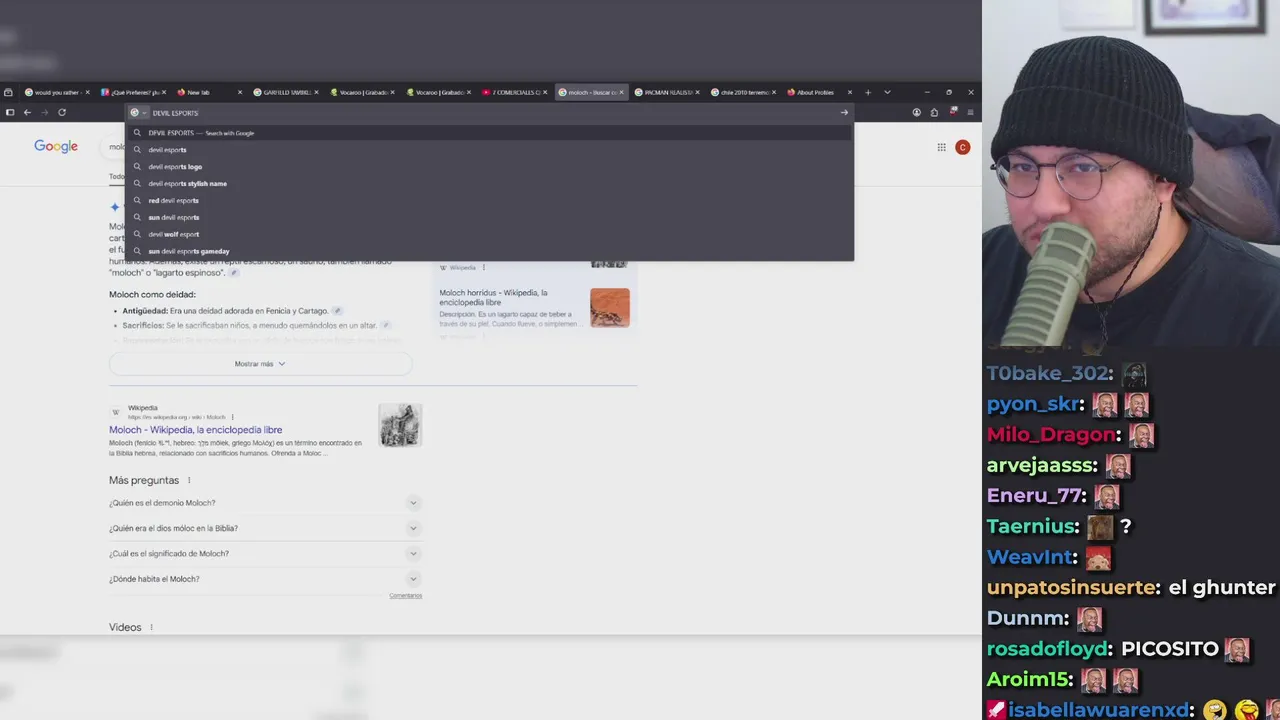Expand '¿Quién era el dios móloc en la Biblia?'
Screen dimensions: 1280x720
pos(265,528)
